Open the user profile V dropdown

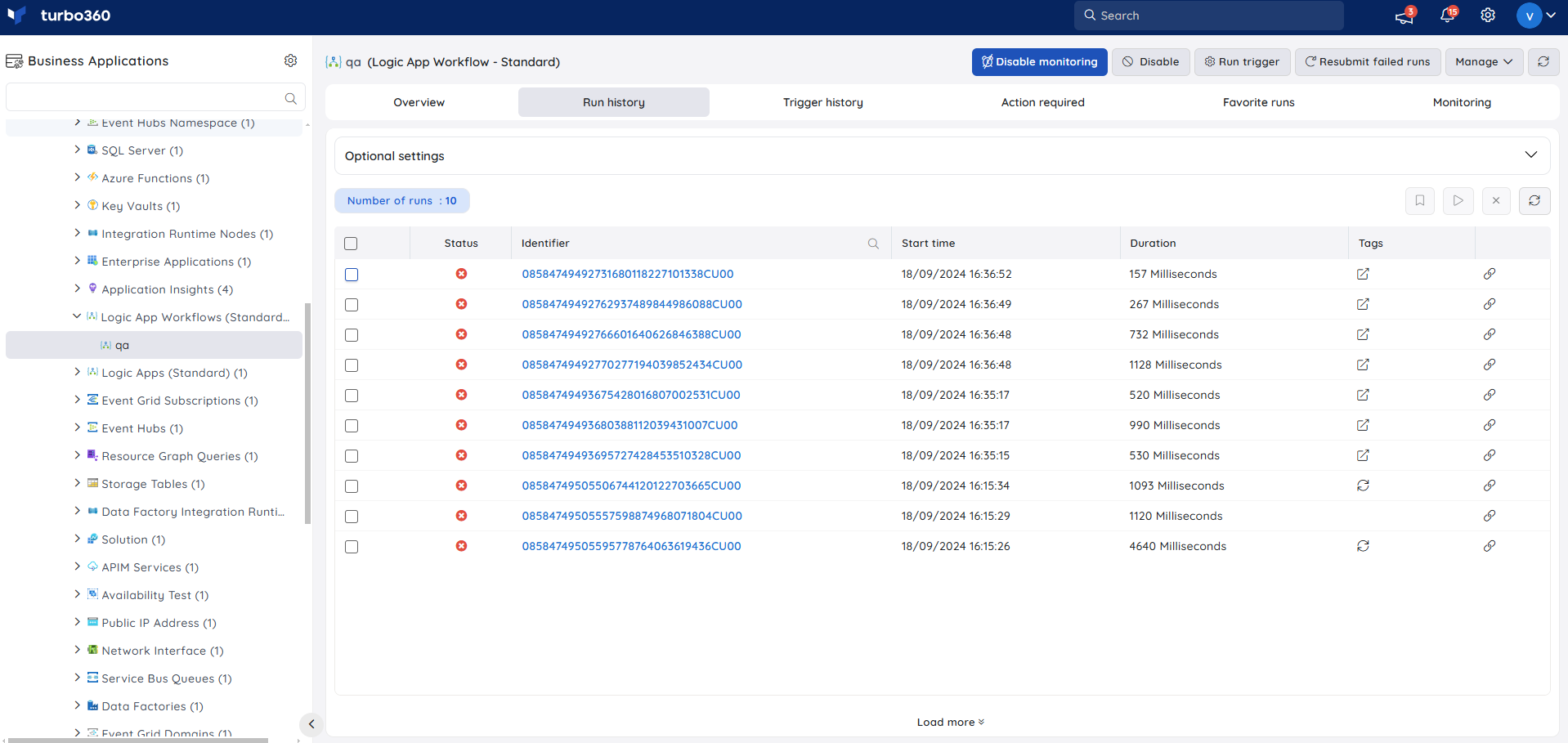[1536, 16]
